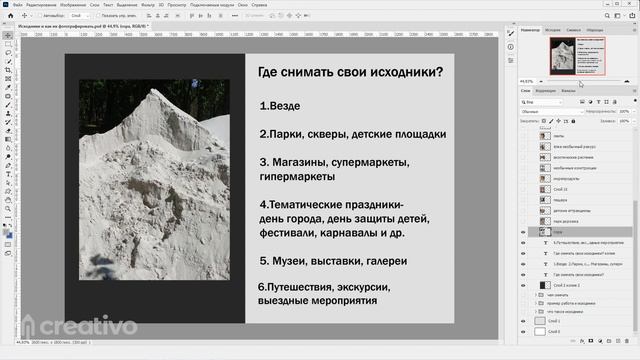The height and width of the screenshot is (360, 640).
Task: Create a new group folder icon
Action: click(x=609, y=341)
